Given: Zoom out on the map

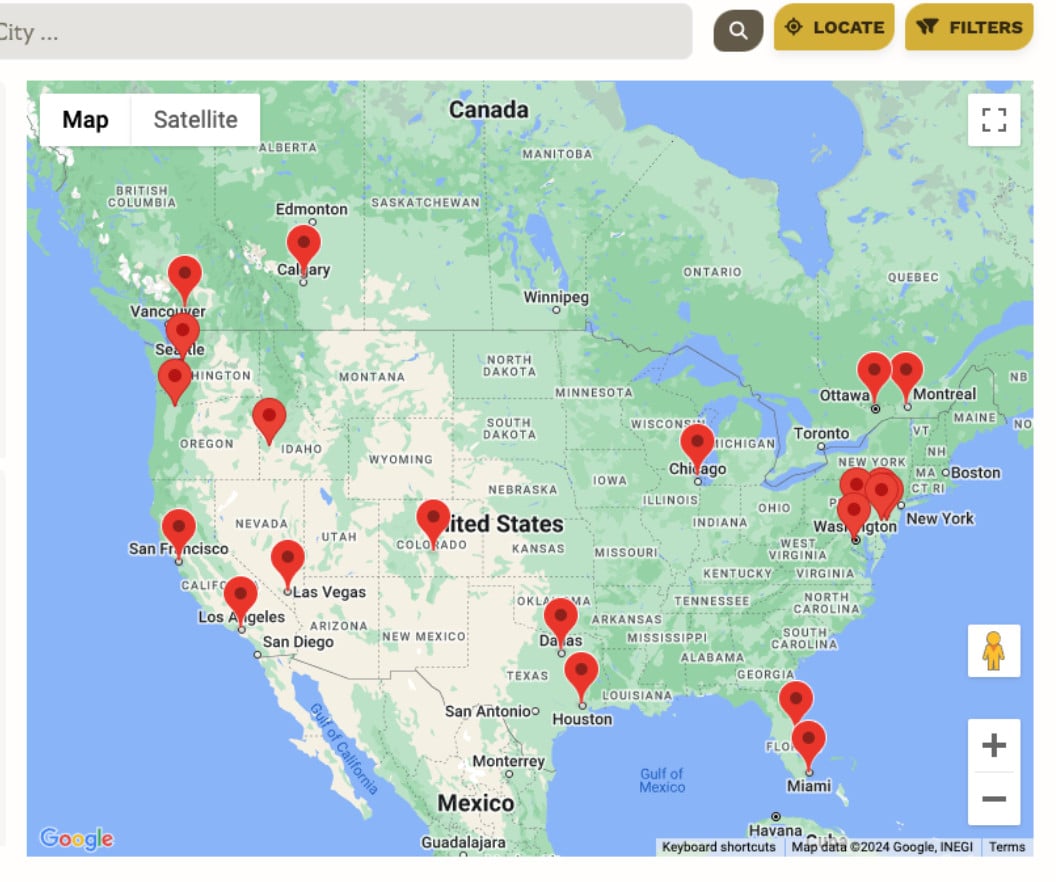Looking at the screenshot, I should pos(993,799).
